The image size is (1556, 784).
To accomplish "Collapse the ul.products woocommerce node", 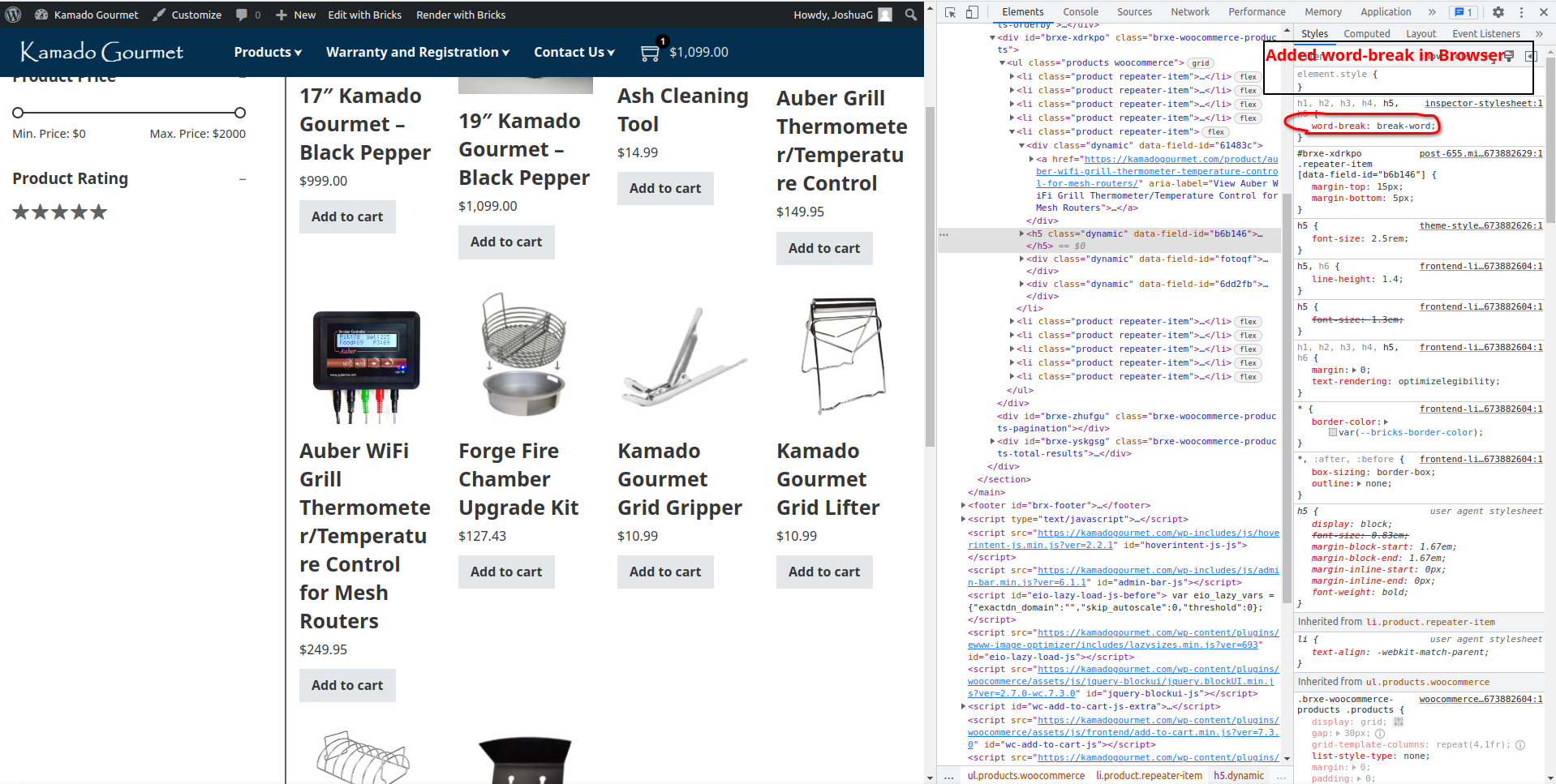I will point(1002,62).
